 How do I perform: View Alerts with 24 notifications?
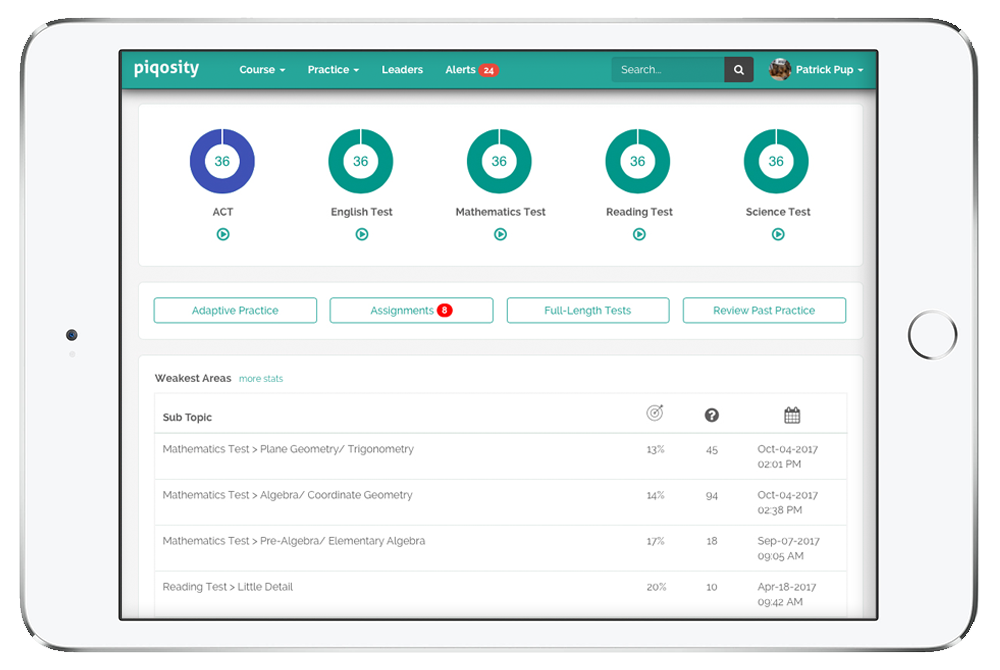click(x=471, y=70)
